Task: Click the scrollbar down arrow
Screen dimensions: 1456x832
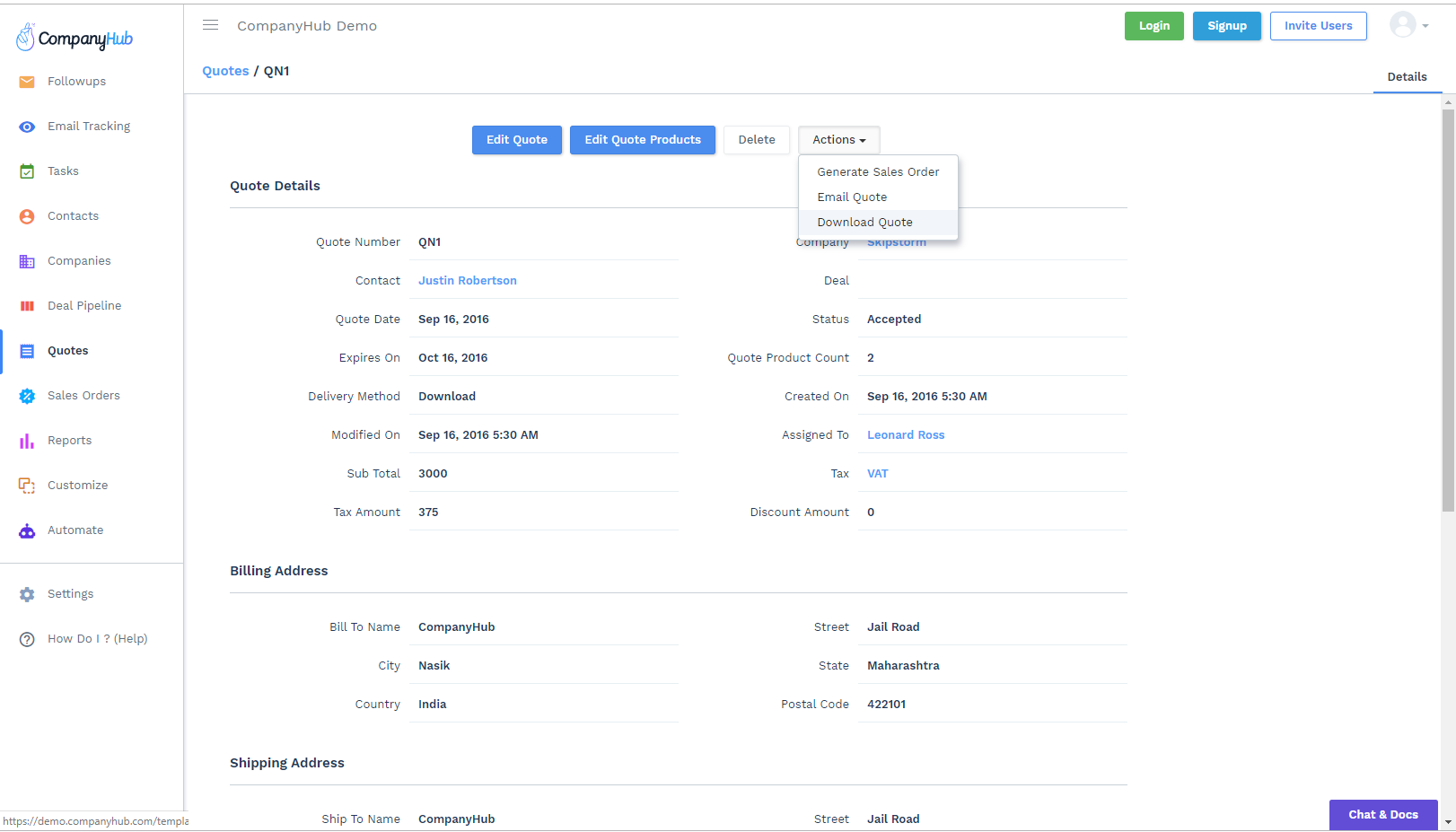Action: click(x=1448, y=822)
